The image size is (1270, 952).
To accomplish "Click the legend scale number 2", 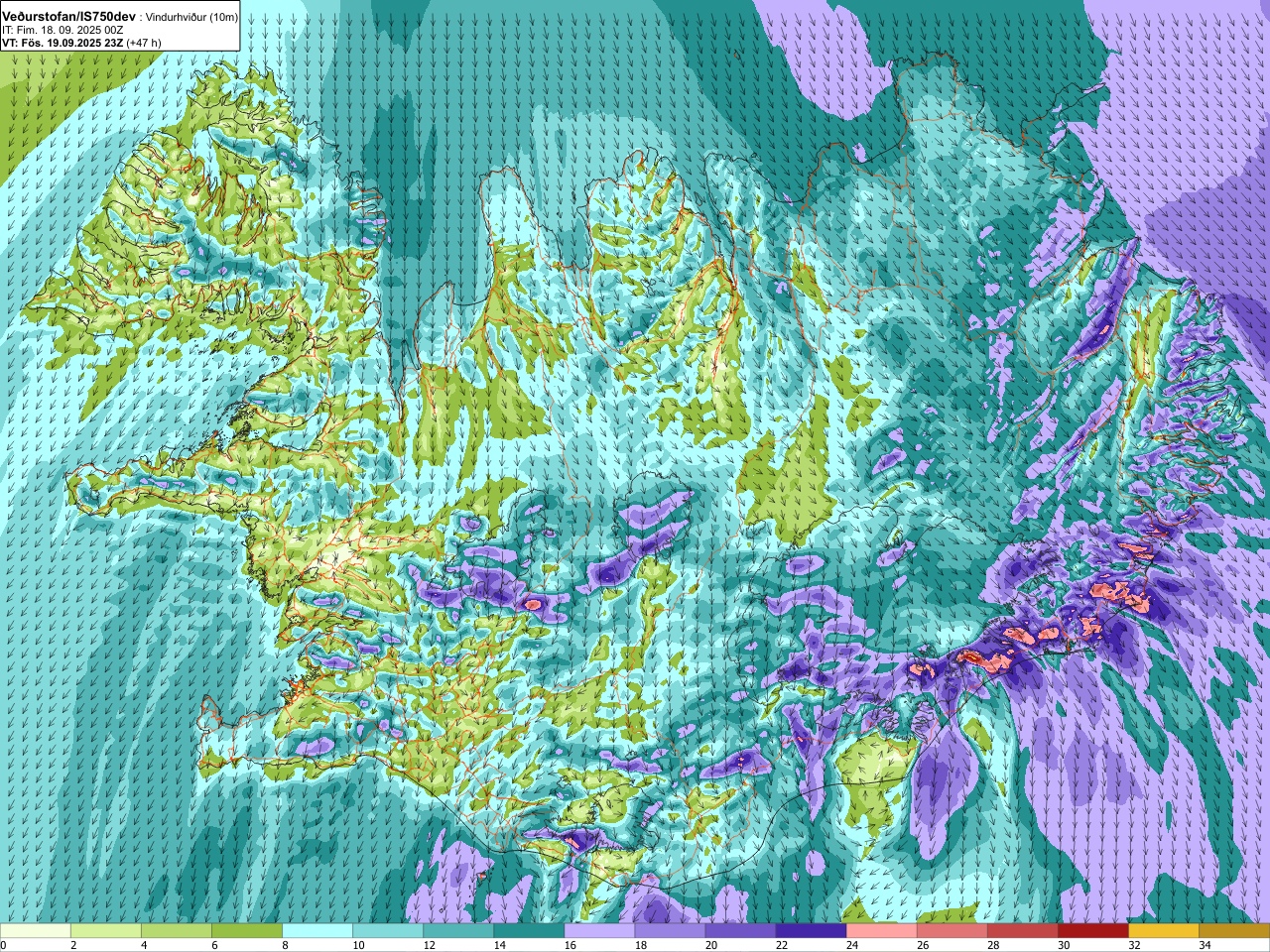I will click(x=73, y=945).
